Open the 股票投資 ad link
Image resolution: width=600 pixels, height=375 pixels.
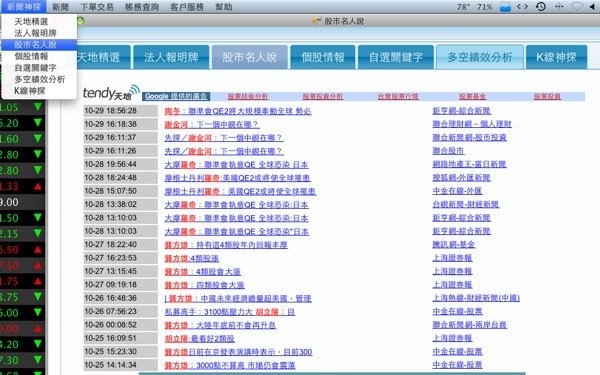[548, 96]
